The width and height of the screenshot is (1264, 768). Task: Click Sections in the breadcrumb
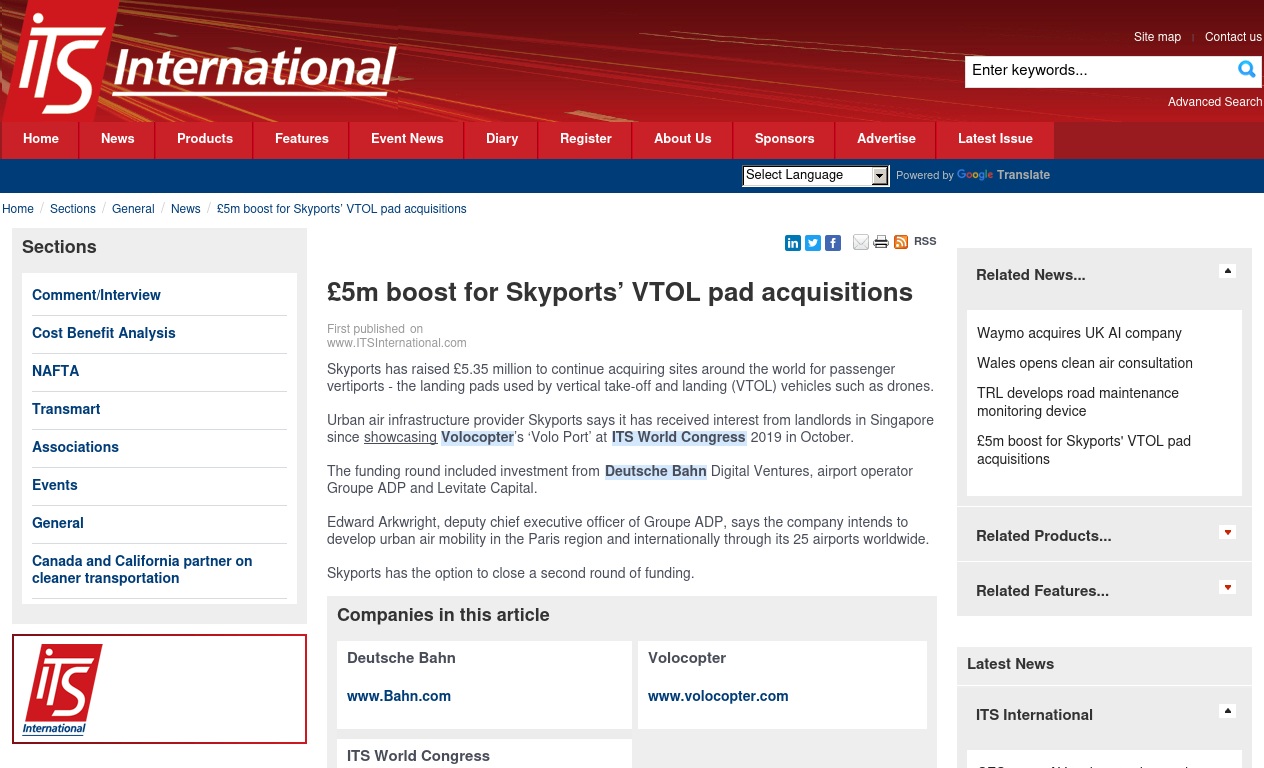click(x=73, y=209)
